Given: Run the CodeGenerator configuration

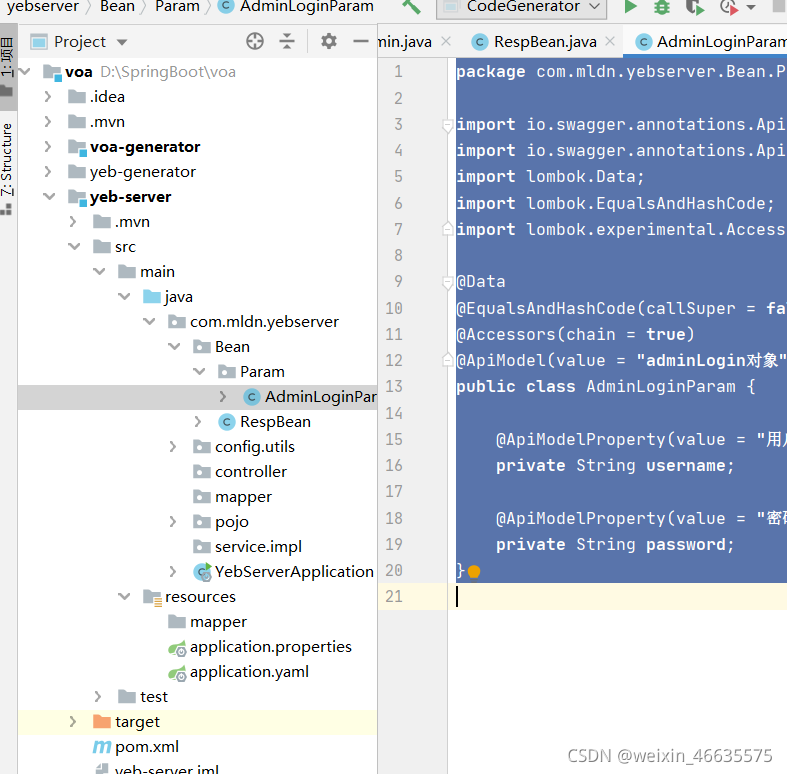Looking at the screenshot, I should pos(630,7).
